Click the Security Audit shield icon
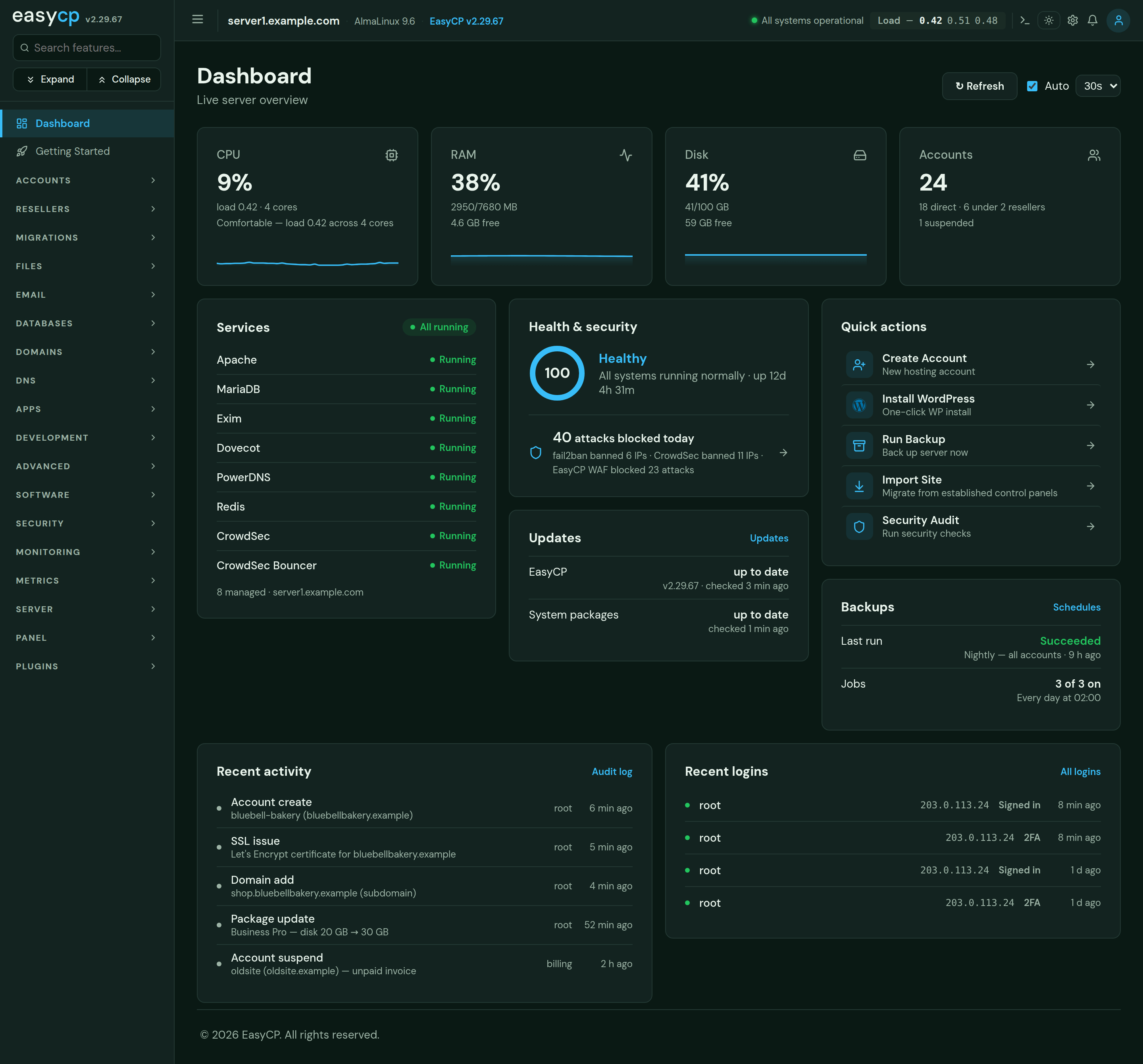 859,526
